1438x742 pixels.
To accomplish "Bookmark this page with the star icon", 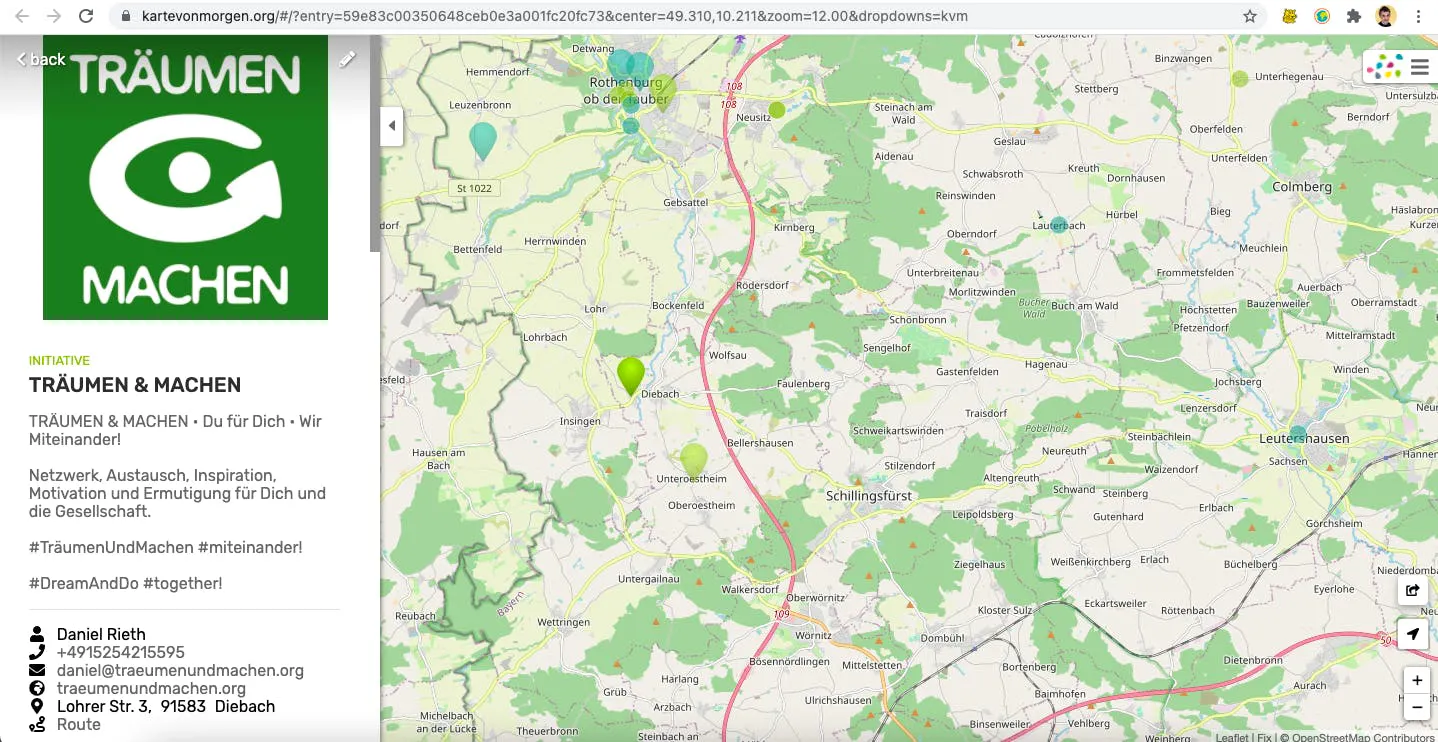I will click(x=1250, y=16).
